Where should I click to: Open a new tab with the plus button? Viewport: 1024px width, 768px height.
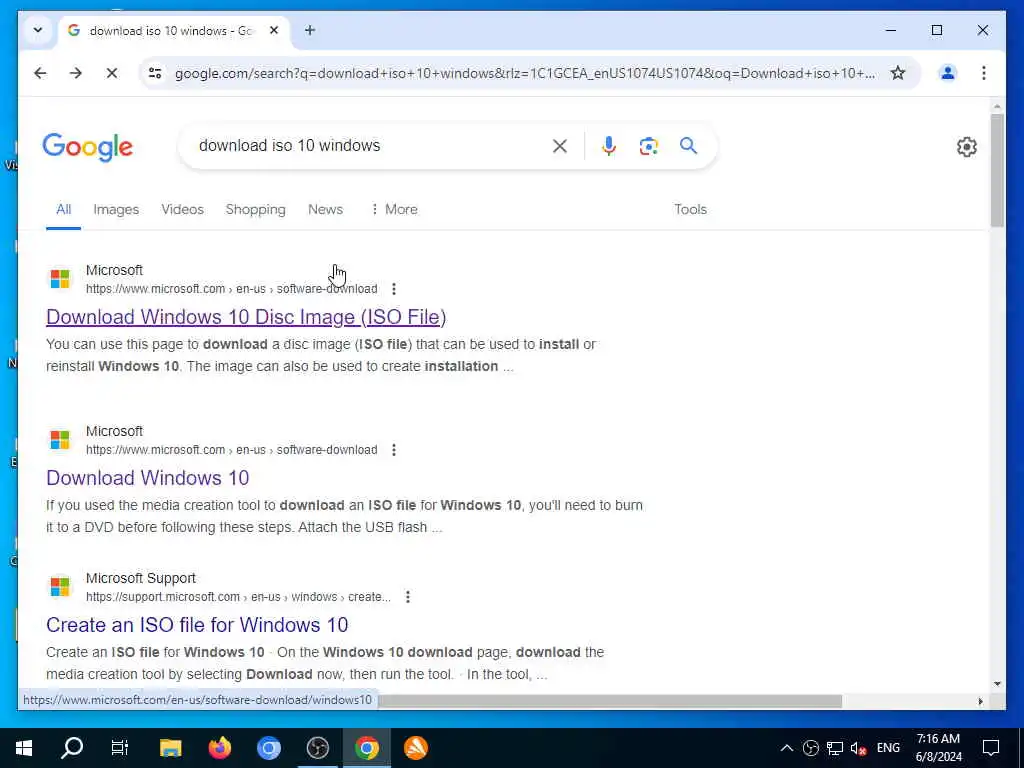coord(310,30)
